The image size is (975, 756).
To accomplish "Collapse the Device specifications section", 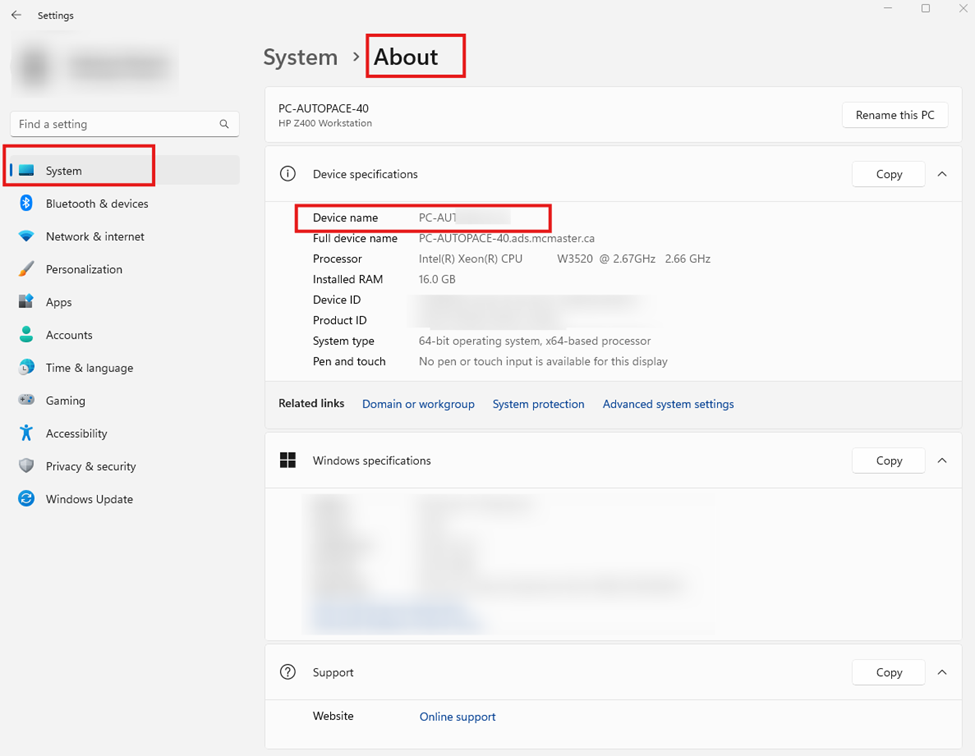I will [942, 174].
